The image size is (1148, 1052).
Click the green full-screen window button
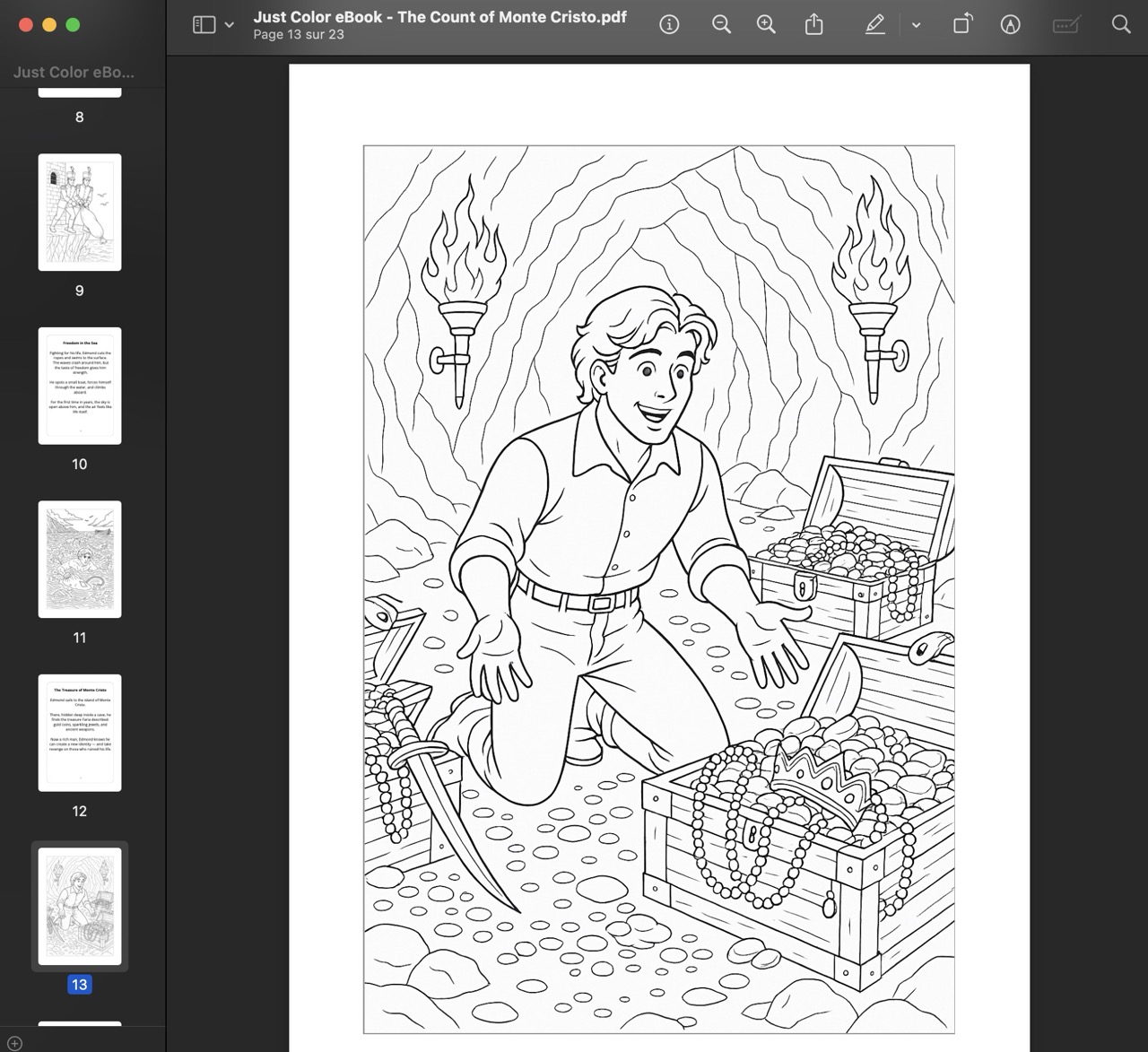coord(74,25)
